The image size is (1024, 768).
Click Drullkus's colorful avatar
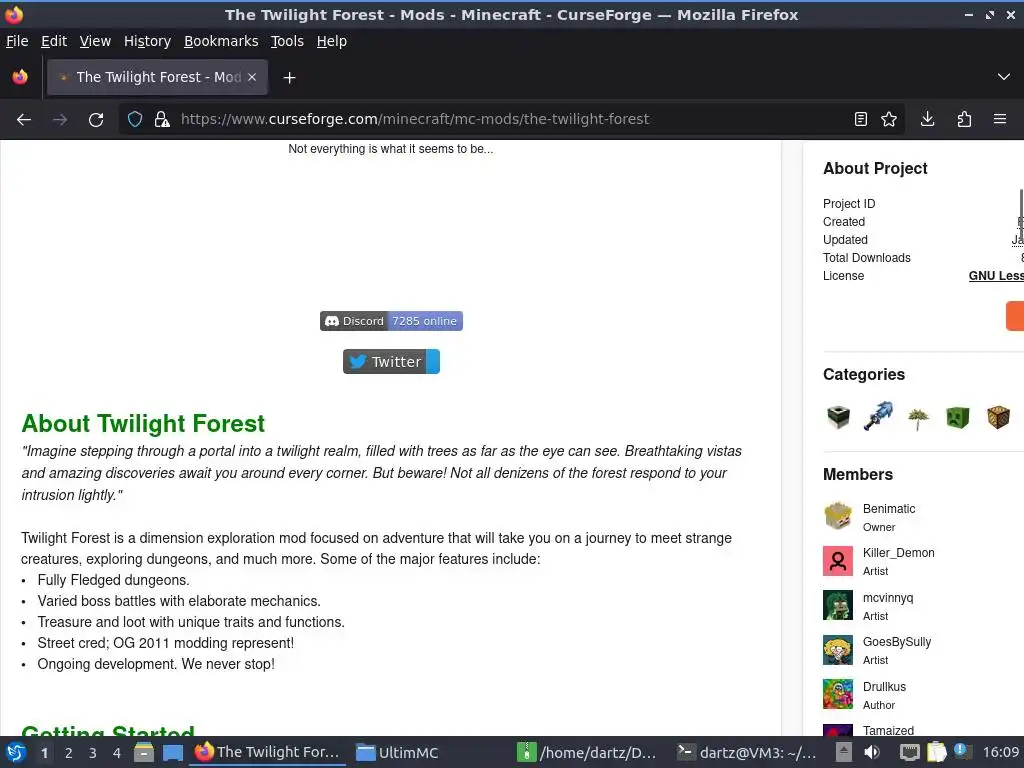[838, 694]
